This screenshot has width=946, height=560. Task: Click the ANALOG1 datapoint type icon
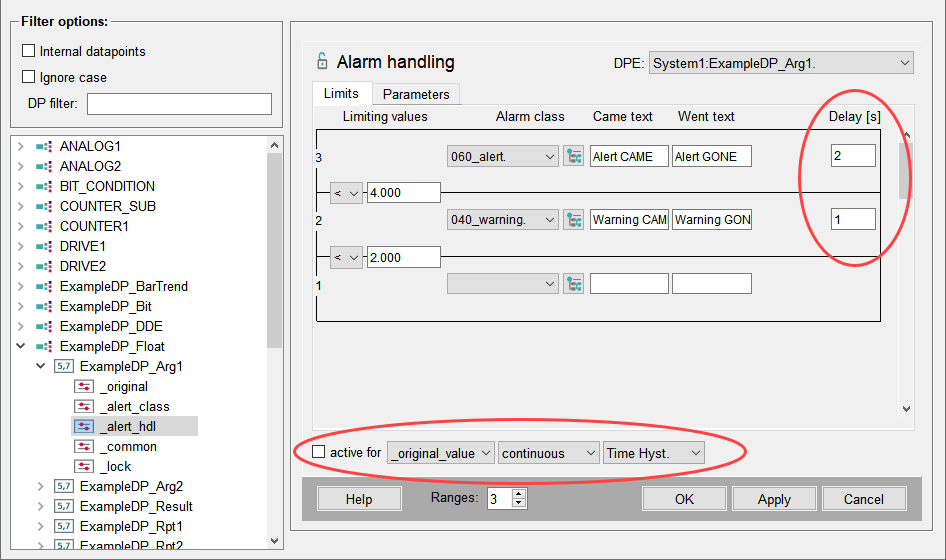pos(43,147)
